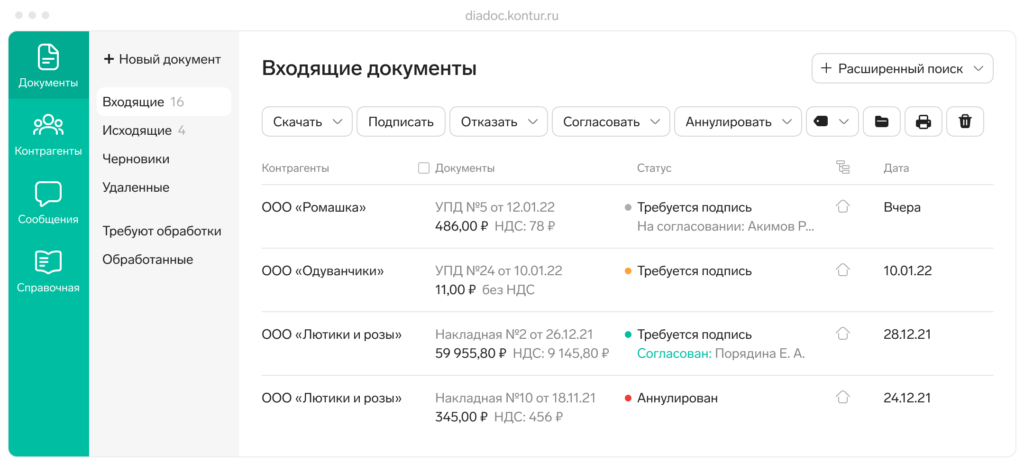1024x465 pixels.
Task: Expand the Скачать dropdown
Action: 307,122
